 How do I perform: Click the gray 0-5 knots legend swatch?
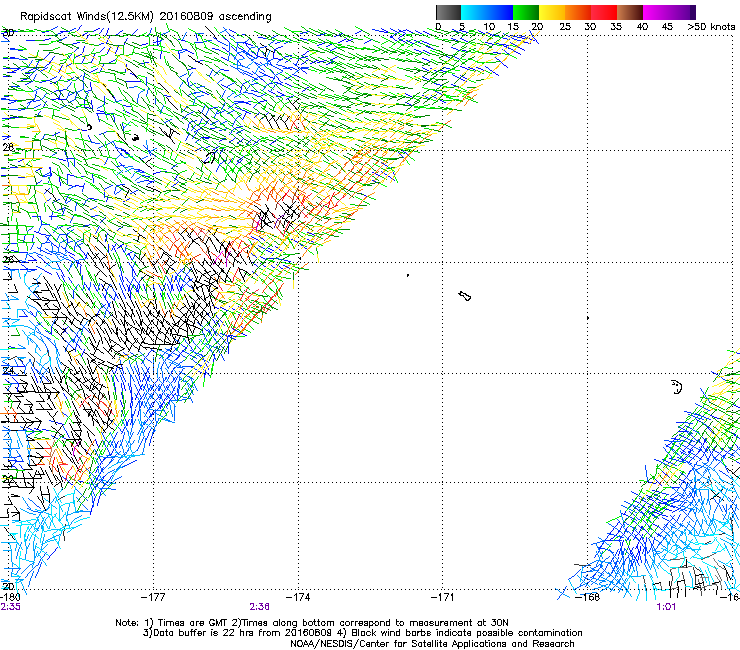(x=448, y=12)
